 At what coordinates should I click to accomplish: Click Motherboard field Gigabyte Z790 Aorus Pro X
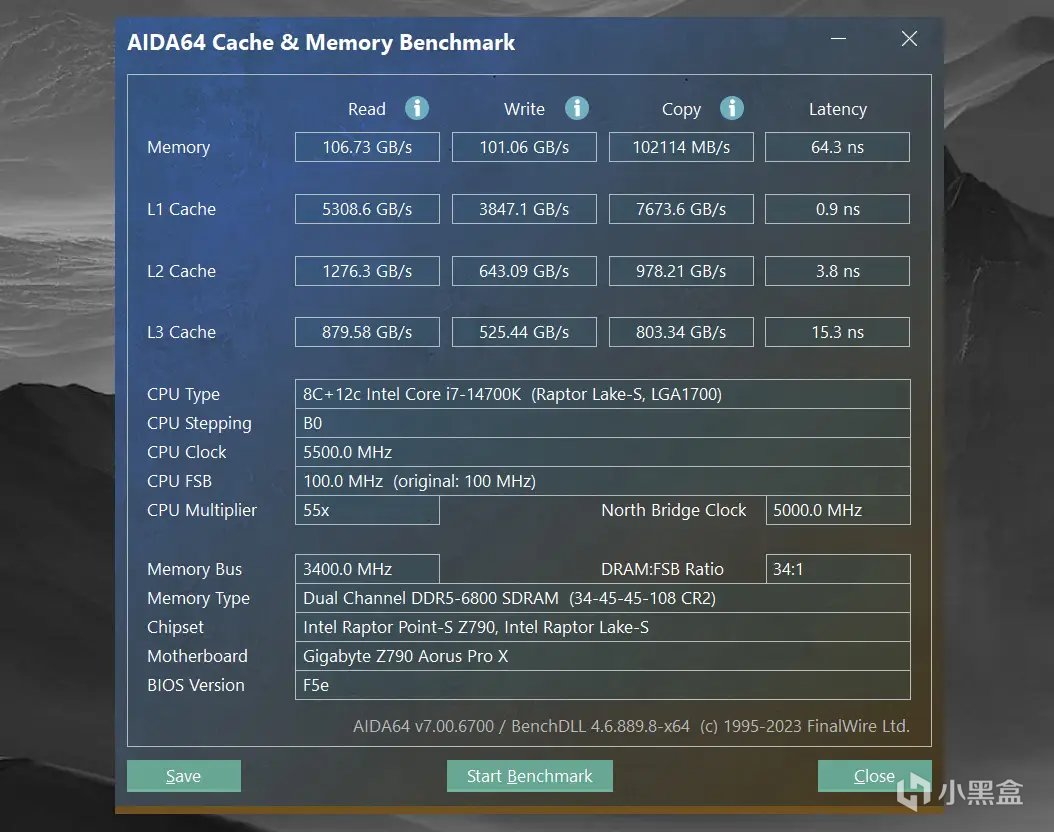[602, 656]
